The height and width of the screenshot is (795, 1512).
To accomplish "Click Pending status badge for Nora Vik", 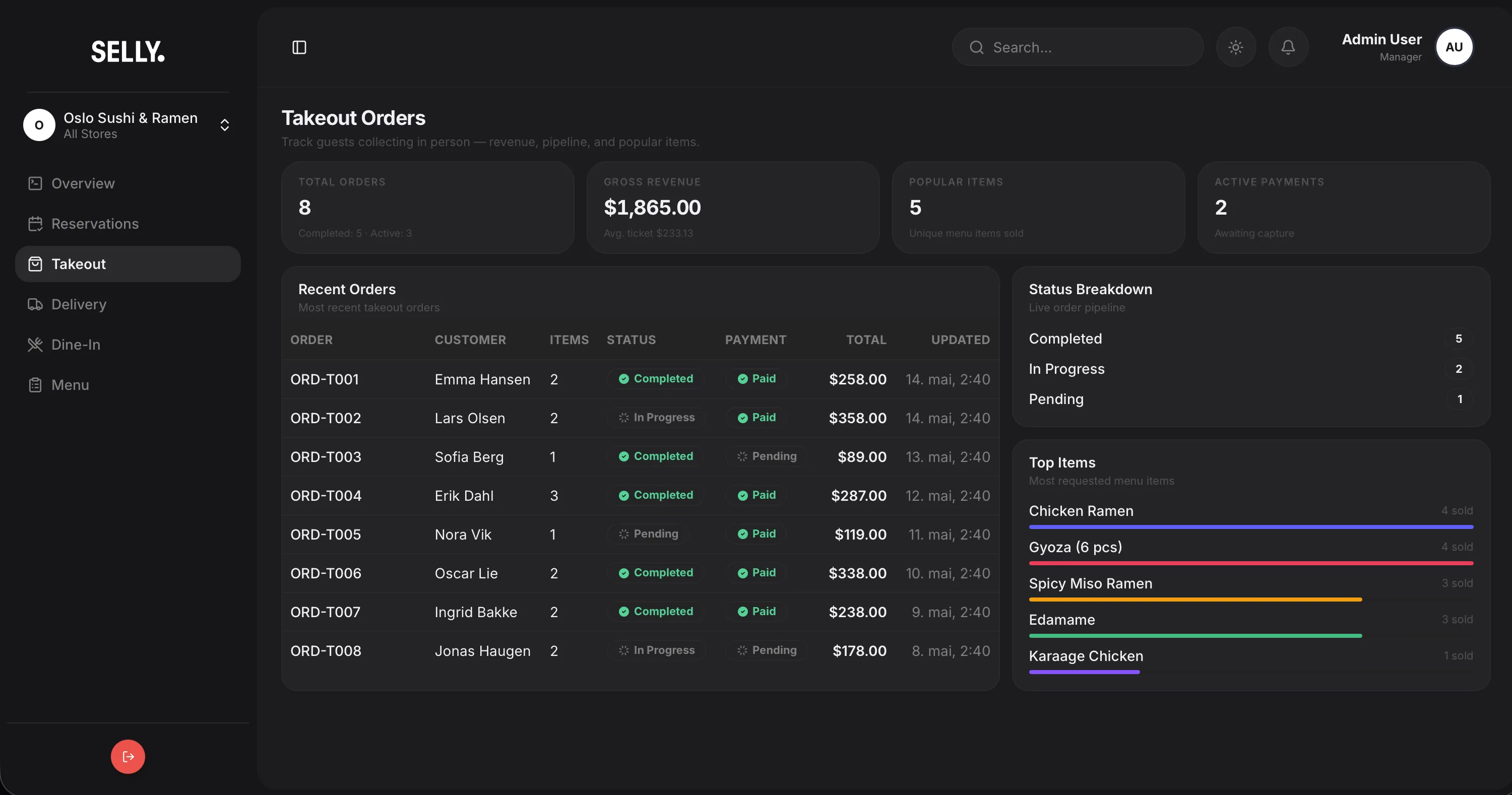I will pos(648,534).
